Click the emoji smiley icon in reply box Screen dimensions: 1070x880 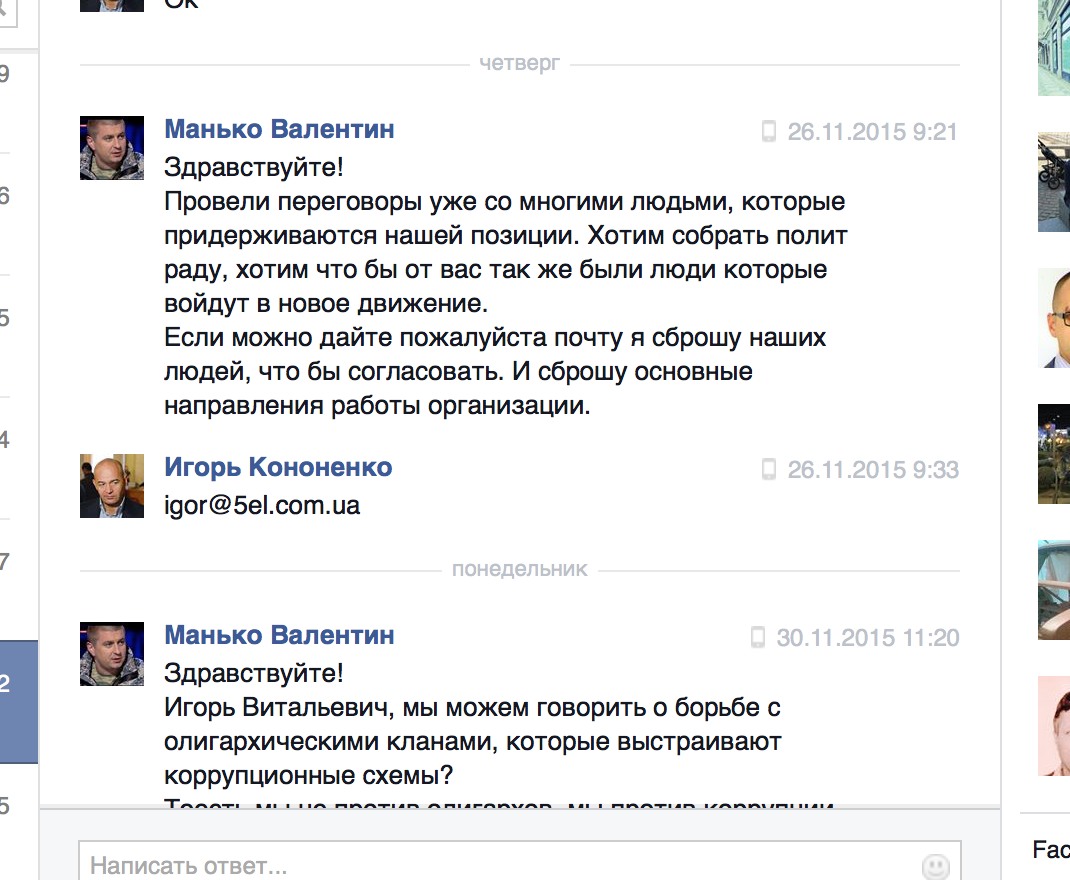click(936, 867)
